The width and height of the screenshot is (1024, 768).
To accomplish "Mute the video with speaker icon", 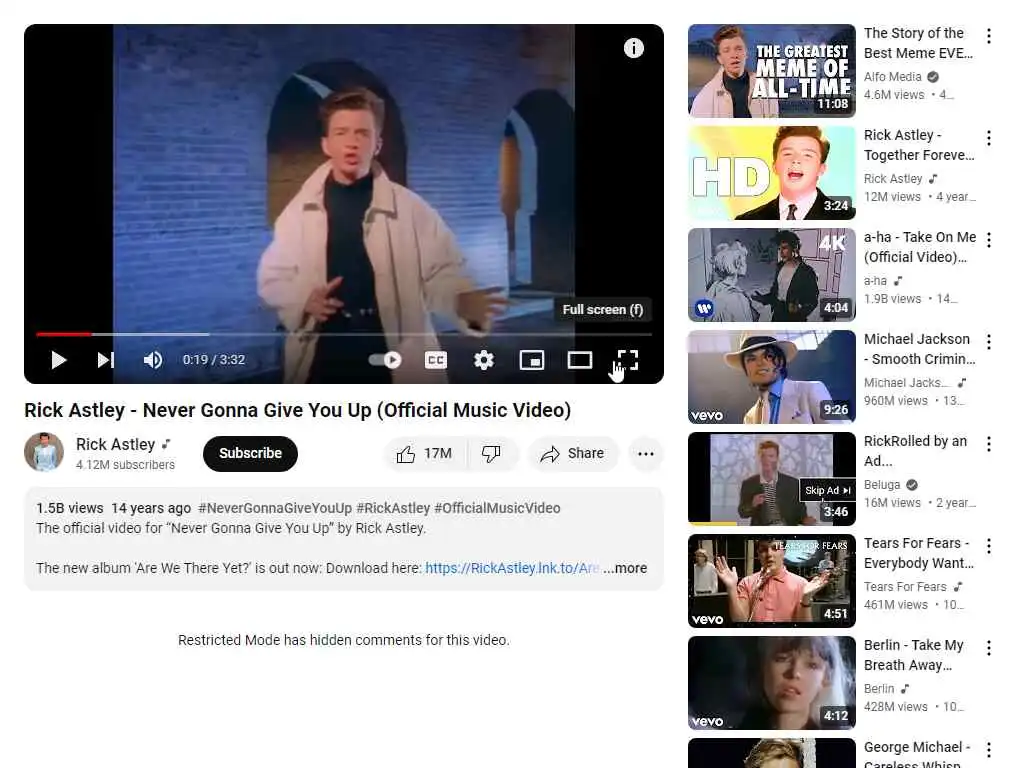I will coord(152,360).
